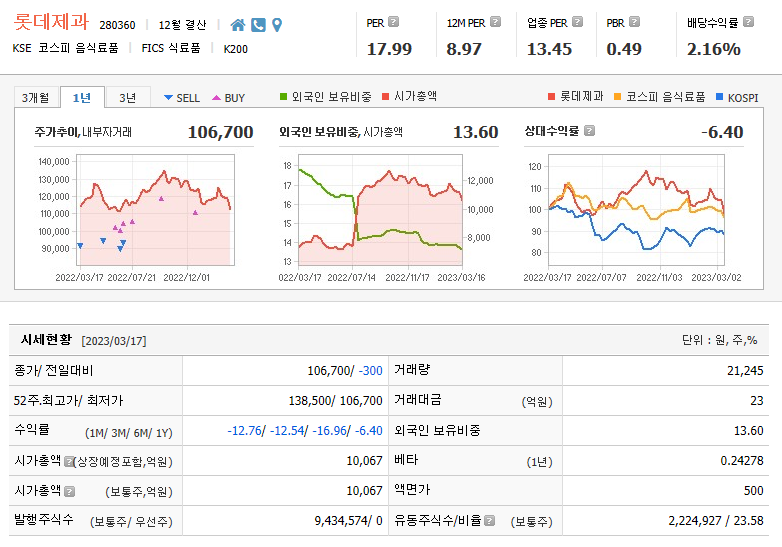This screenshot has width=782, height=547.
Task: Open the help icon next to 배당수익률
Action: tap(748, 22)
